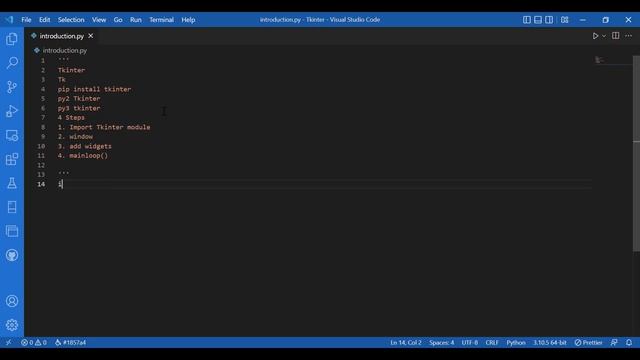This screenshot has width=640, height=360.
Task: Click the editor vertical scrollbar
Action: (x=636, y=154)
